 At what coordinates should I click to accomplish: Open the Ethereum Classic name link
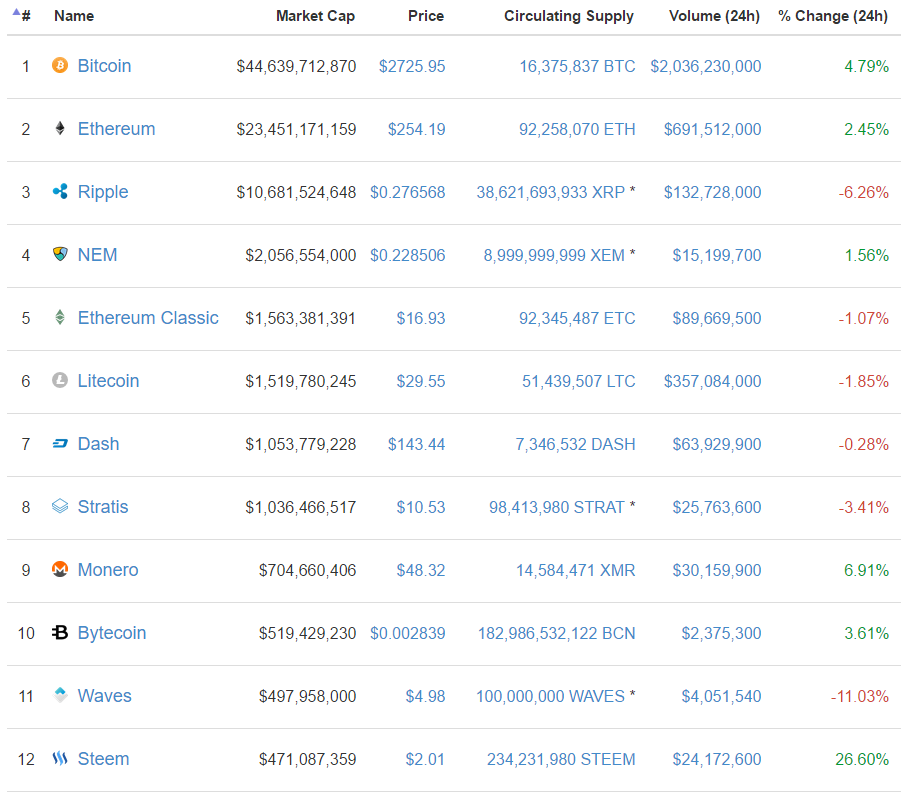coord(148,318)
